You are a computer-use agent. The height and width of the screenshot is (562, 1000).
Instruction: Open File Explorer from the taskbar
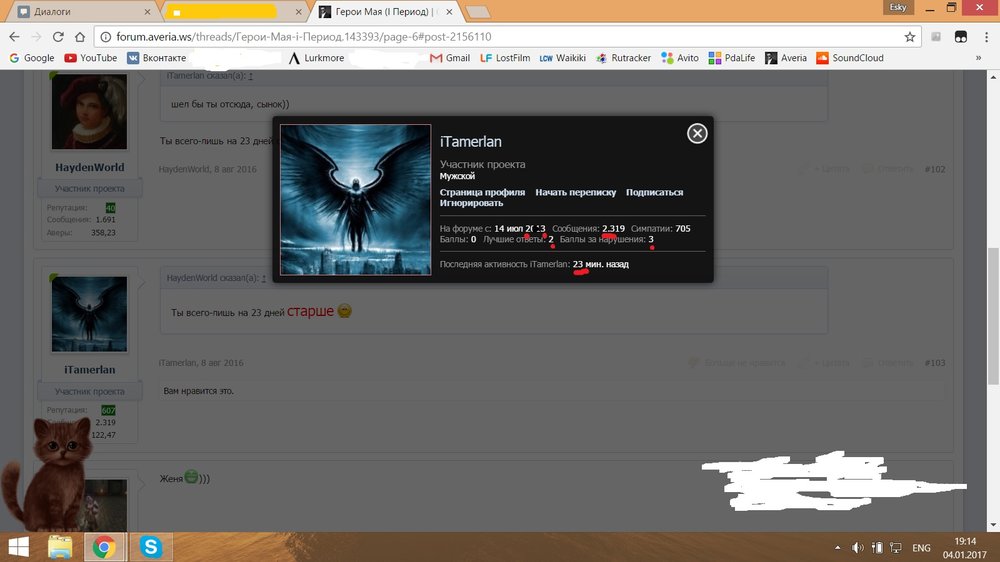point(60,546)
